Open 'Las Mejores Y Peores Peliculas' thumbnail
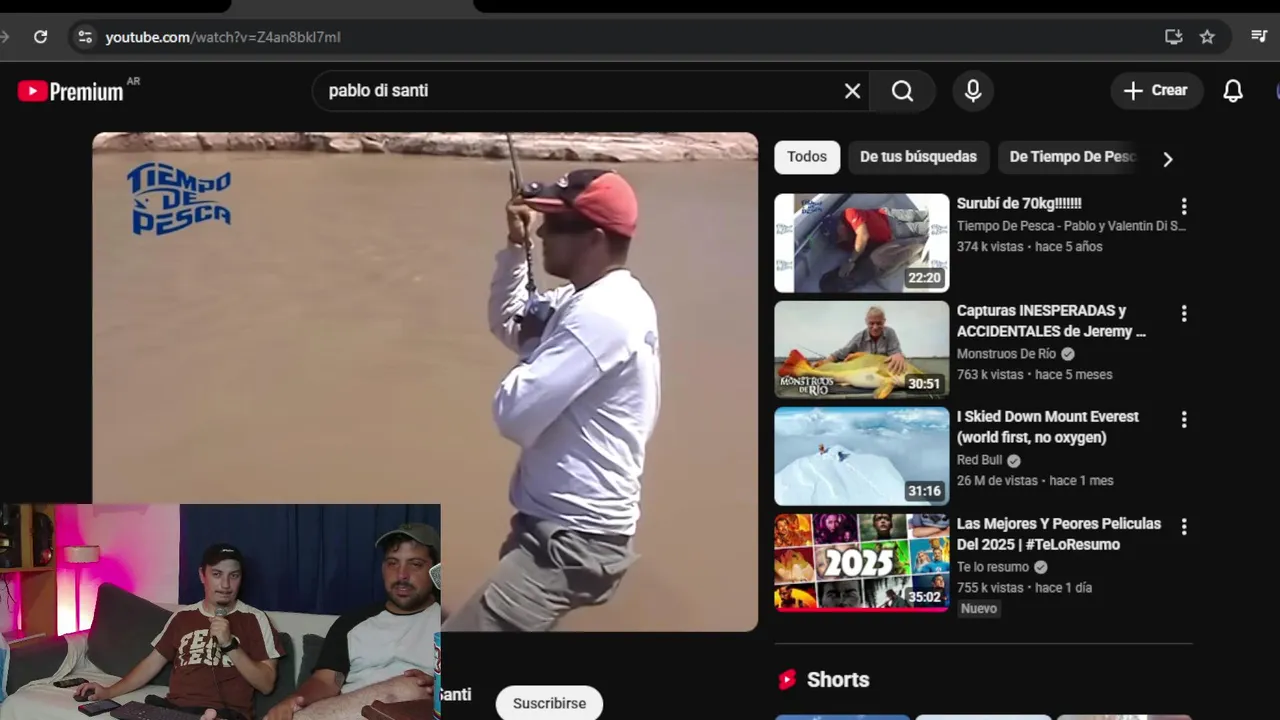This screenshot has height=720, width=1280. pos(861,562)
